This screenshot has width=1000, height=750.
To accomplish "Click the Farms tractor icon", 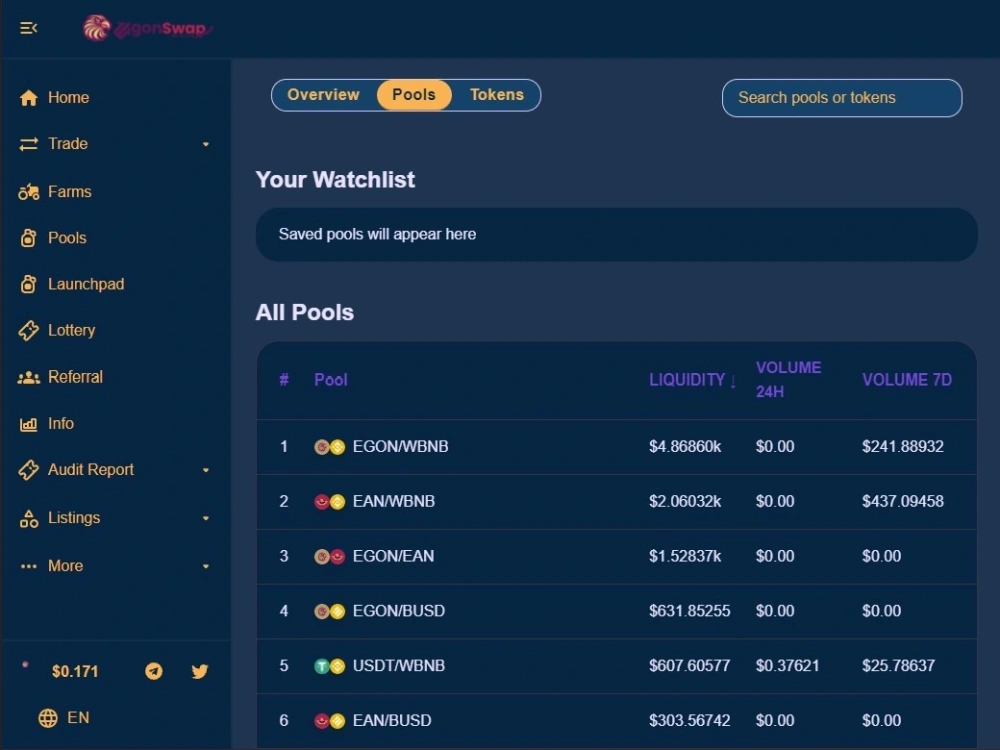I will tap(29, 191).
